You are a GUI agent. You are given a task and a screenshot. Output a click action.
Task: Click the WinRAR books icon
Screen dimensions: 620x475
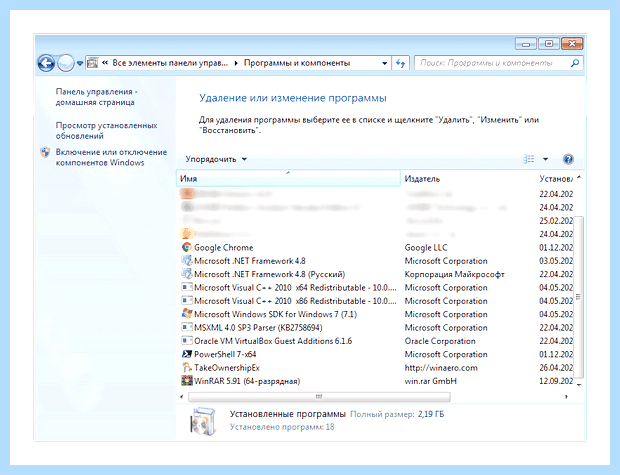click(x=187, y=381)
